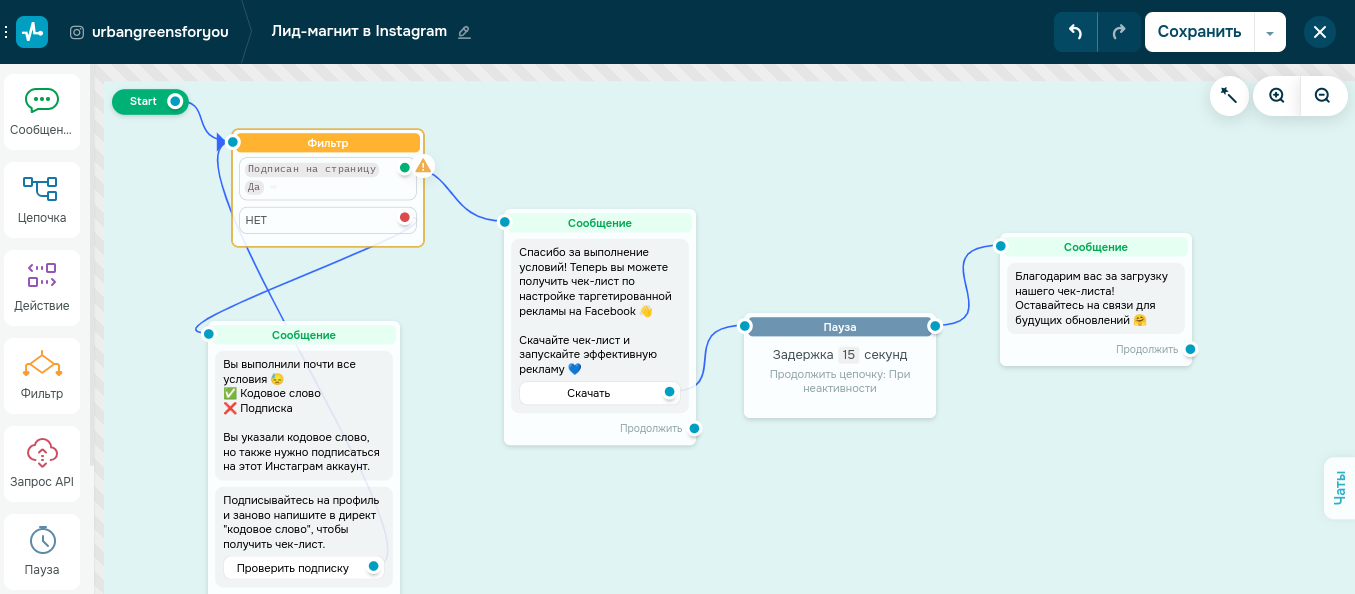This screenshot has width=1355, height=594.
Task: Add a Фильтр block from sidebar
Action: pos(42,375)
